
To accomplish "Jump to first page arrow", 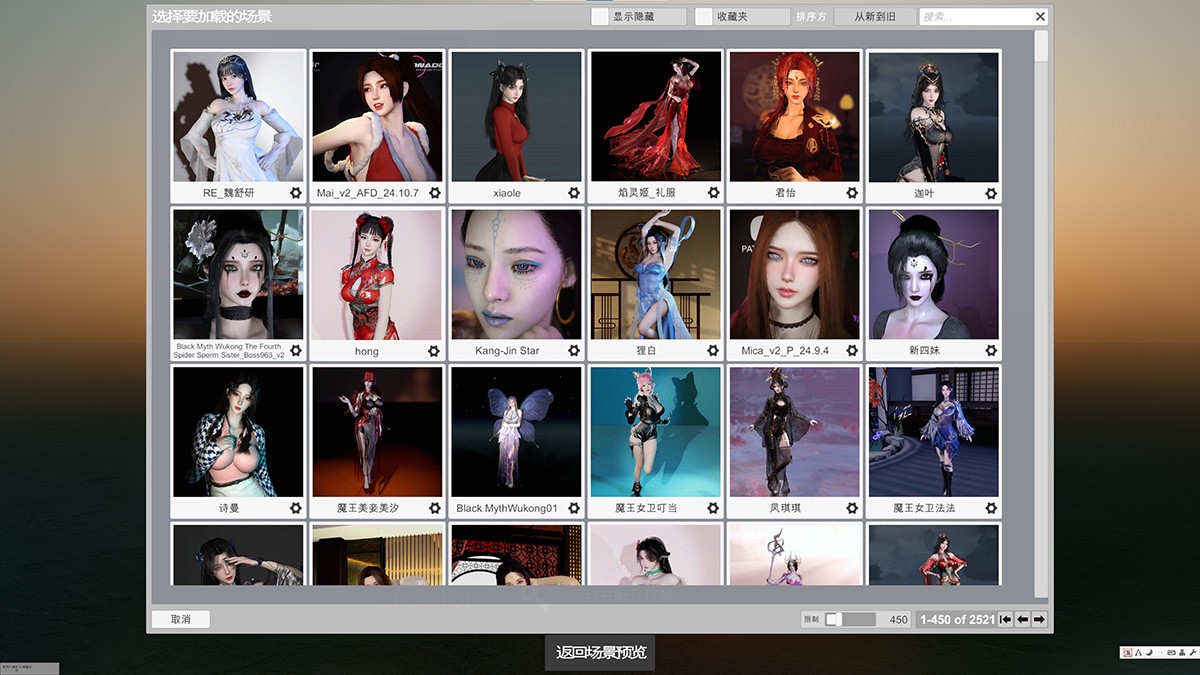I will click(x=1006, y=620).
